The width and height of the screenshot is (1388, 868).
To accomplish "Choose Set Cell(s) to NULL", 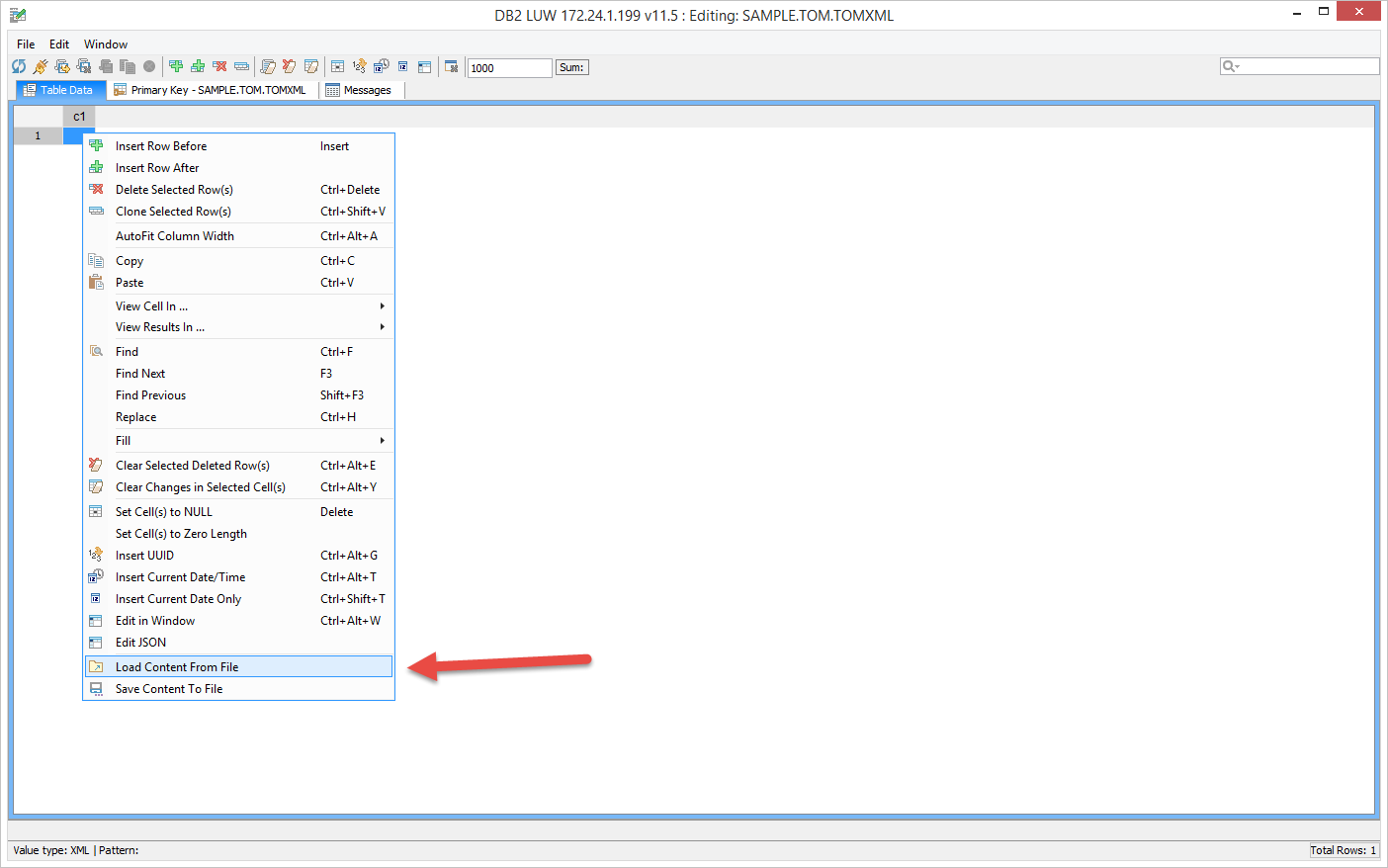I will coord(239,512).
